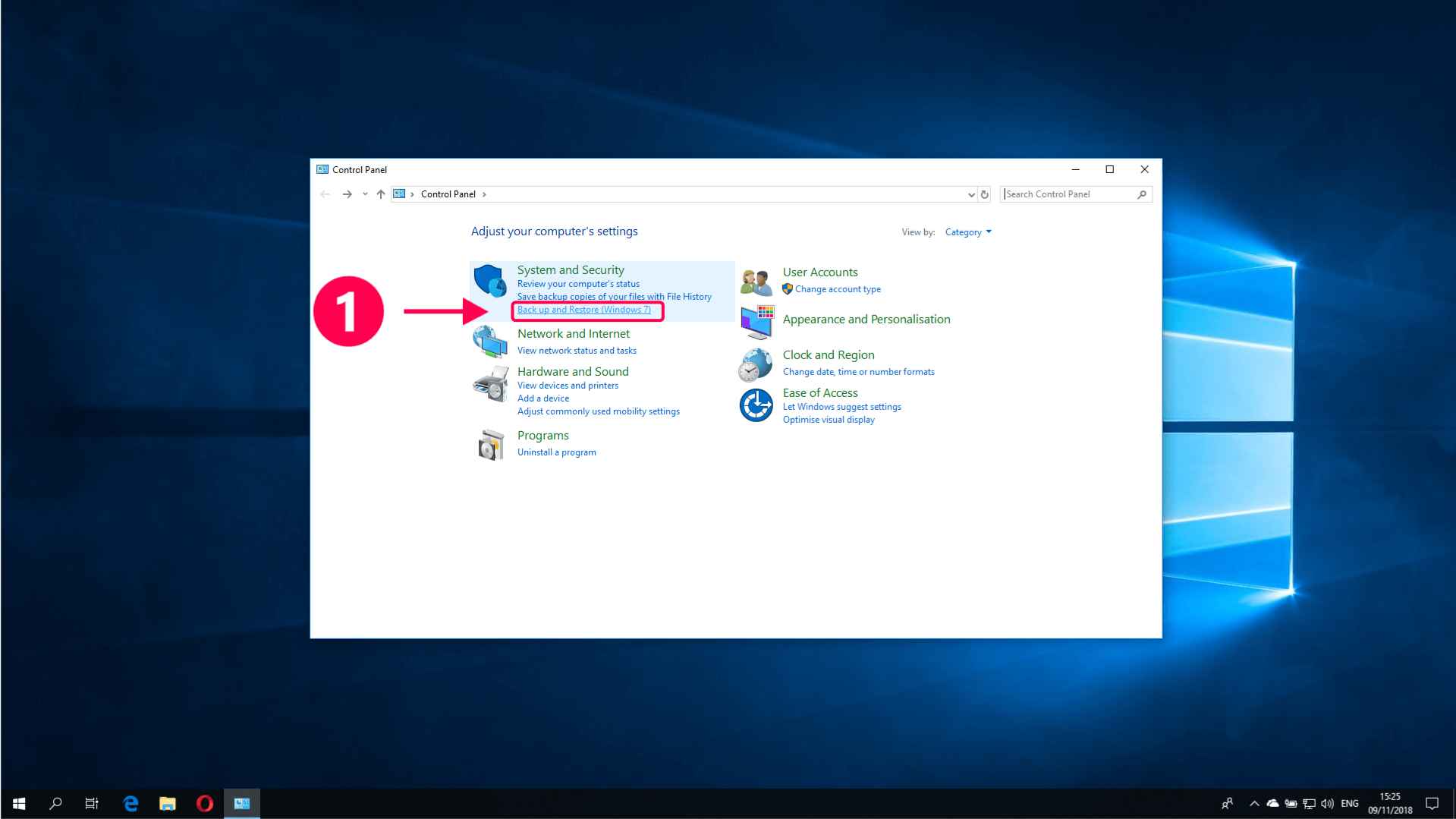The width and height of the screenshot is (1456, 819).
Task: Click the search magnifier in Control Panel
Action: (x=1142, y=194)
